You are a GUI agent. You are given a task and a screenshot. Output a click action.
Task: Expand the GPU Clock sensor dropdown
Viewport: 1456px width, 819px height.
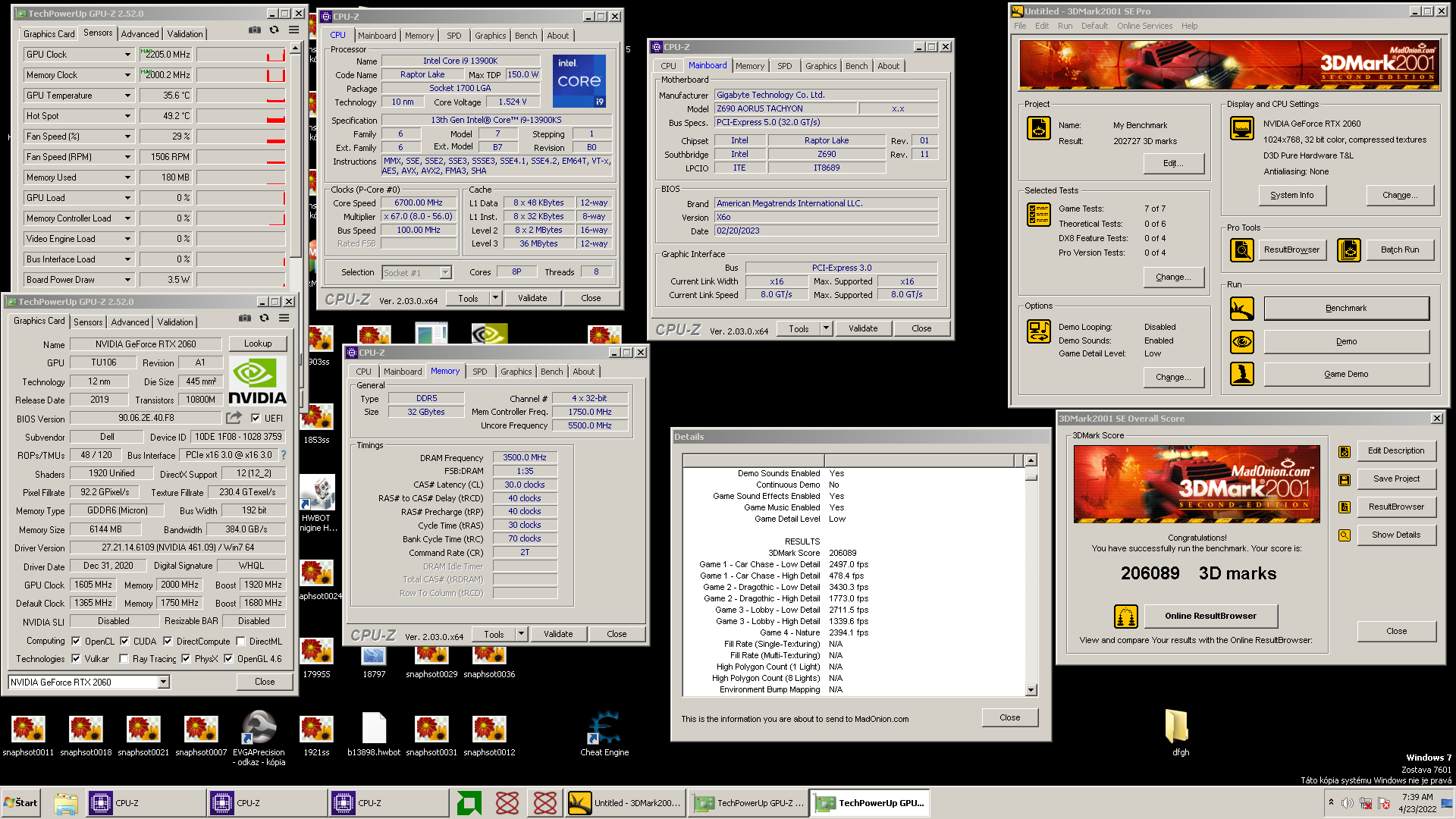pyautogui.click(x=127, y=55)
